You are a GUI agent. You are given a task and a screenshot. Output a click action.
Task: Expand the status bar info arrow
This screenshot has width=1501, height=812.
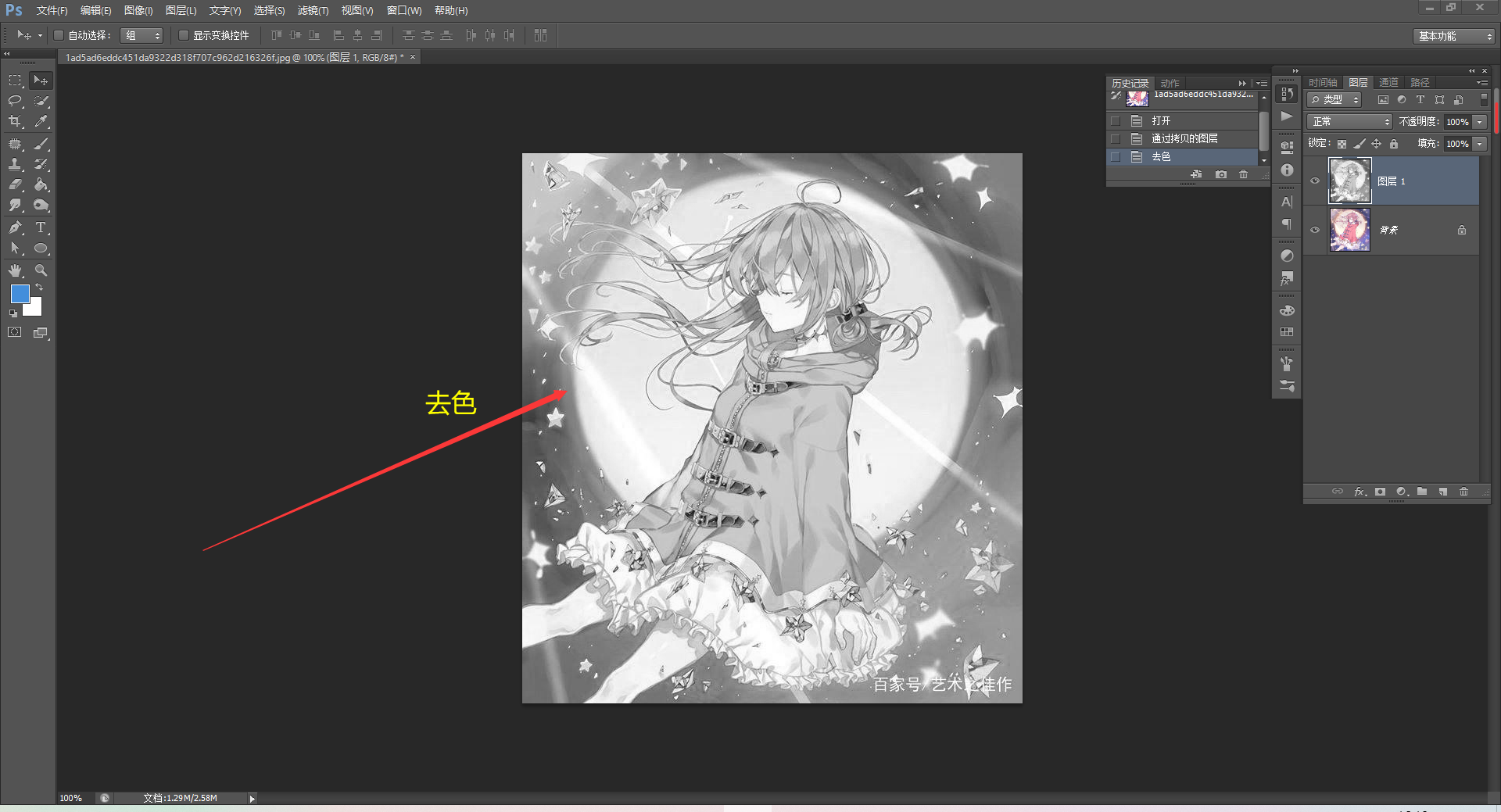[x=252, y=798]
